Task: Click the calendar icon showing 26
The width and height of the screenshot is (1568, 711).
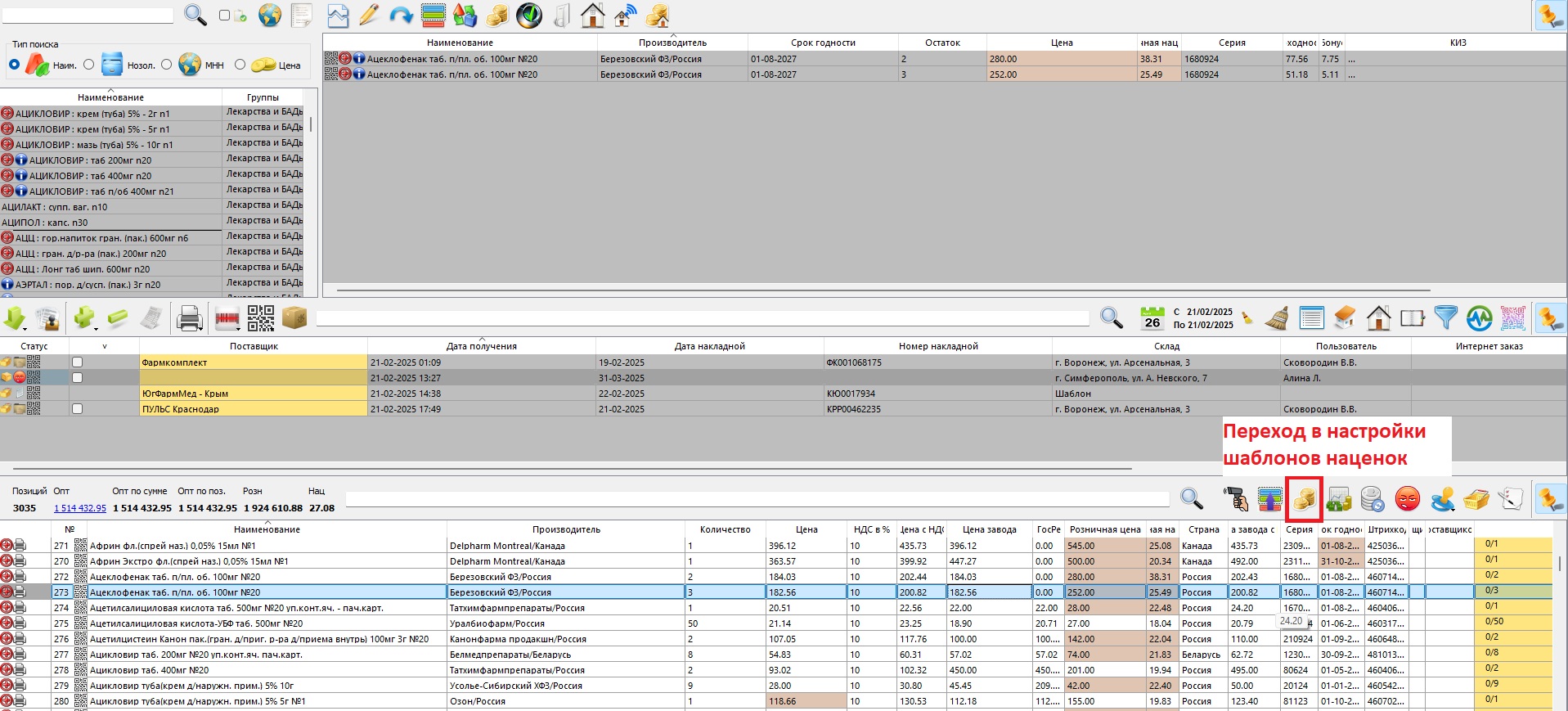Action: [1152, 318]
